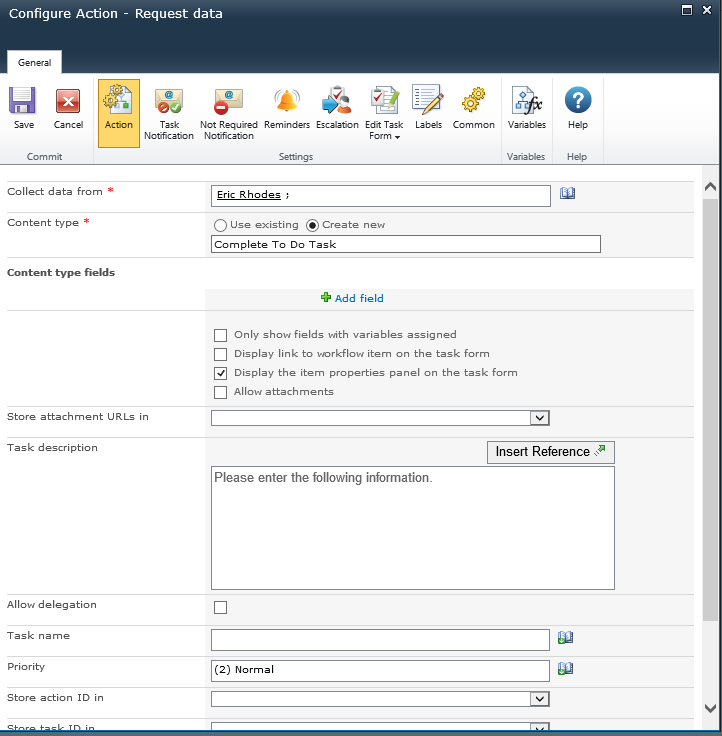Check the Allow delegation box

221,607
